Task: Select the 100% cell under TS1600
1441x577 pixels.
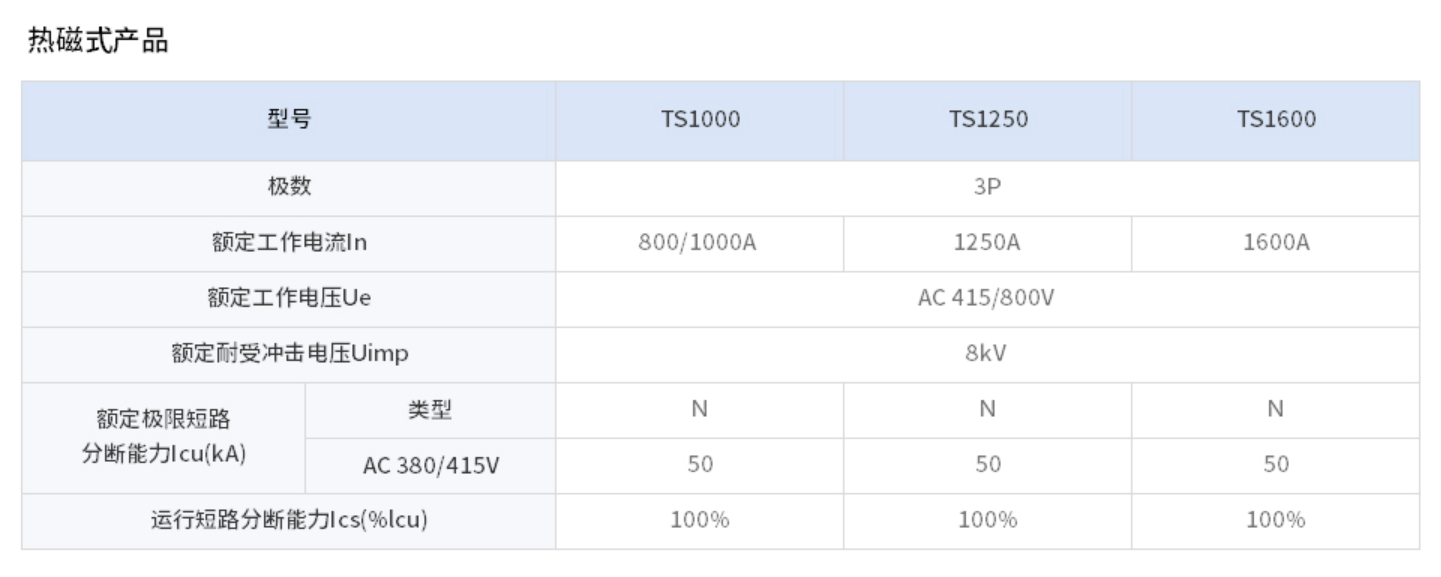Action: [x=1275, y=520]
